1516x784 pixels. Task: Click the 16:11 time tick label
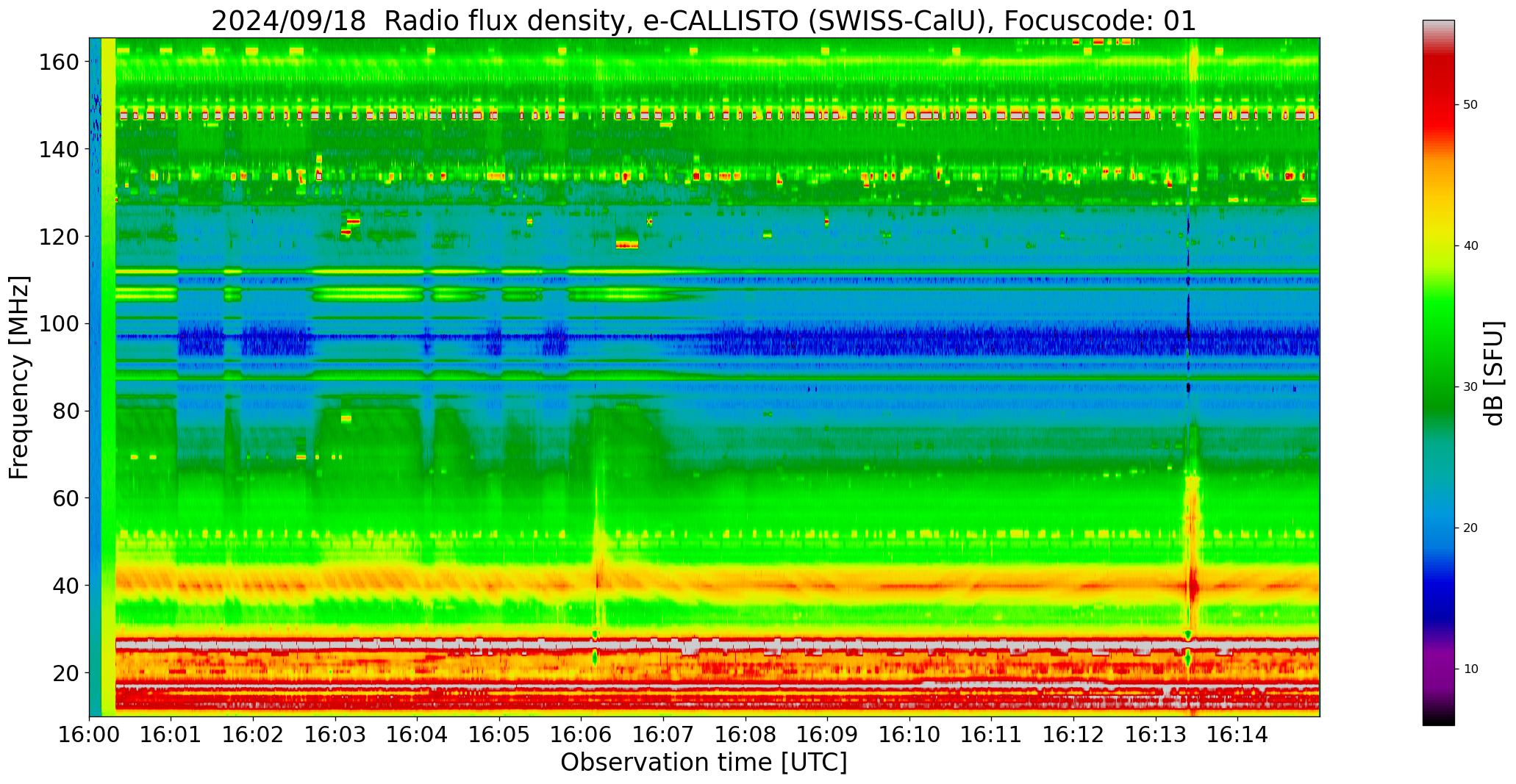991,735
